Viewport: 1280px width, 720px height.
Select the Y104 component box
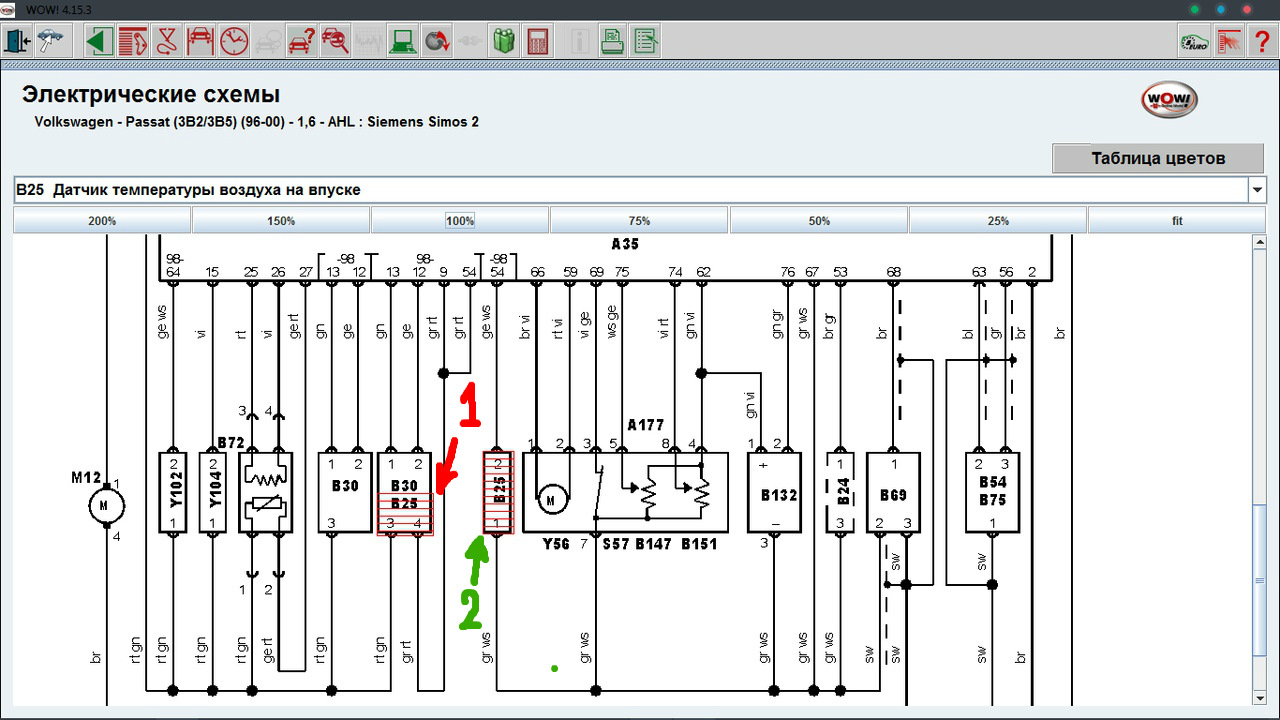212,492
